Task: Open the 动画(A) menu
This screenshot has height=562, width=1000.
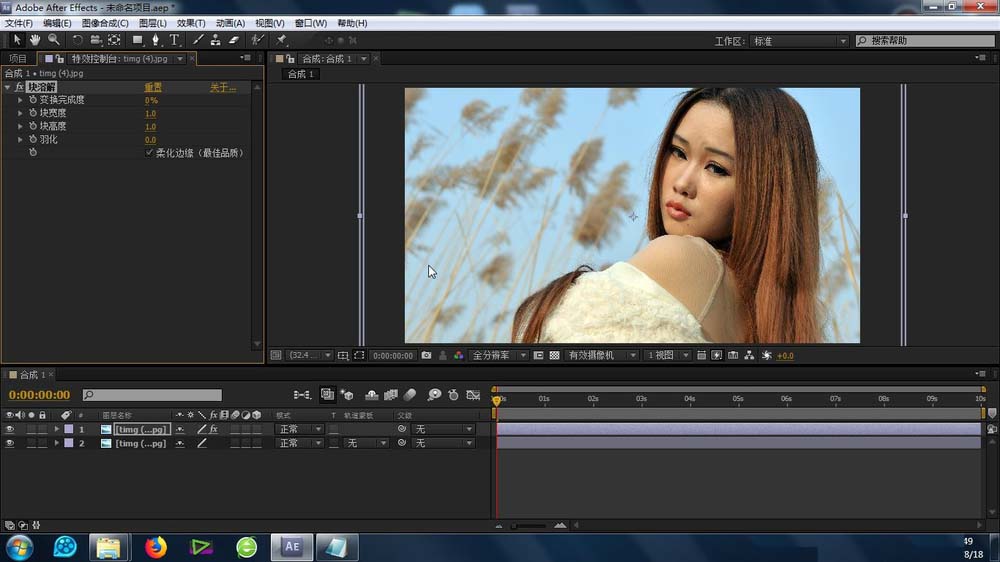Action: click(x=230, y=23)
